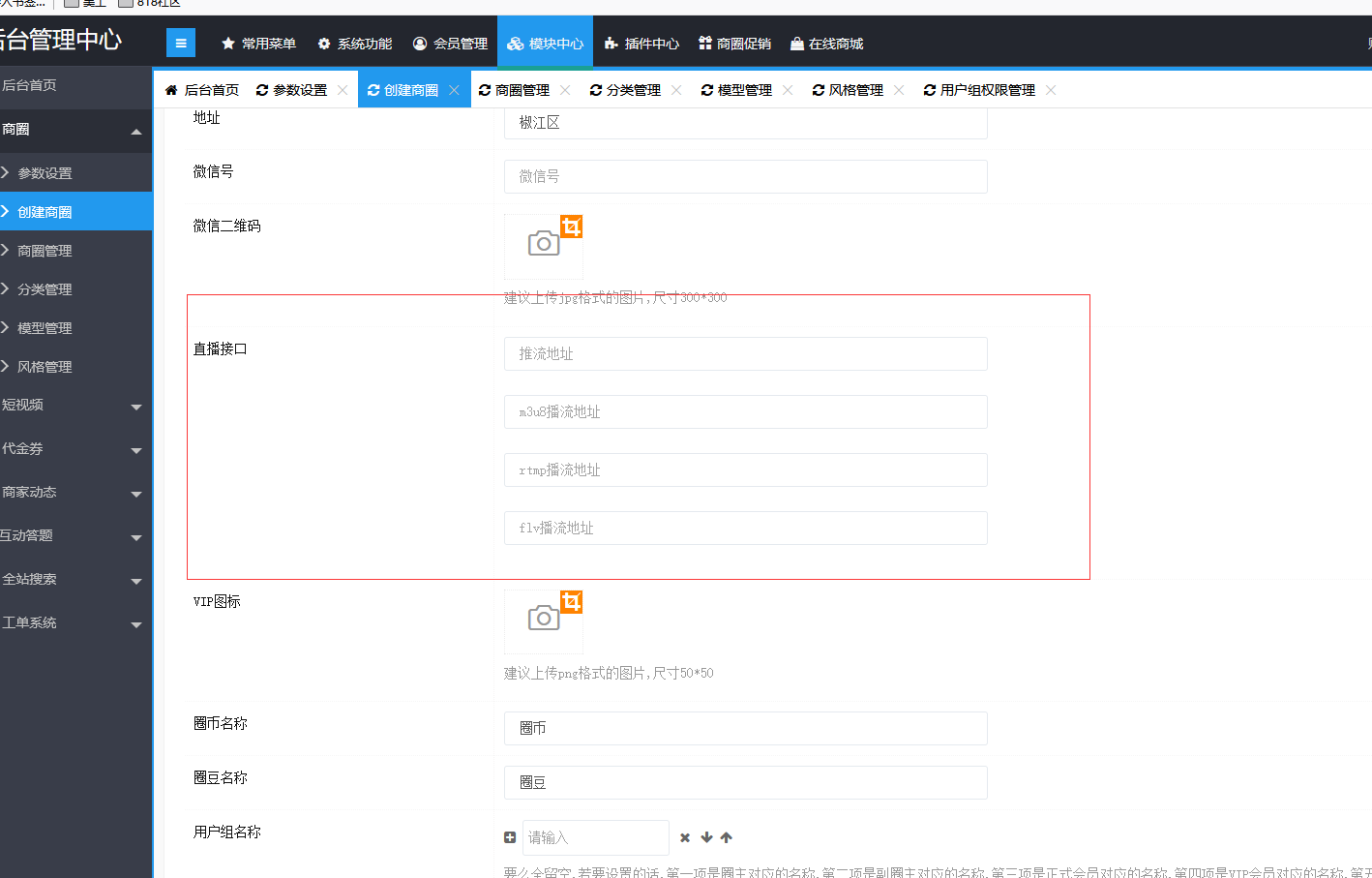Close the 参数设置 tab
1372x878 pixels.
[x=343, y=90]
